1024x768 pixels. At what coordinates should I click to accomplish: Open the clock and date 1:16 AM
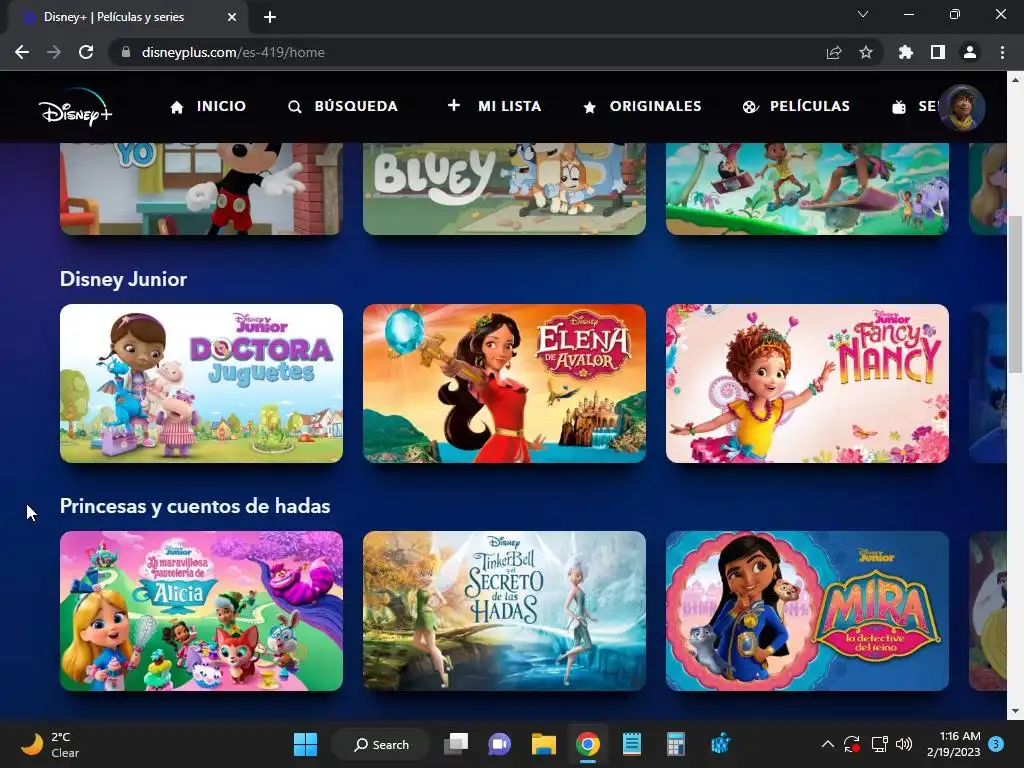[x=953, y=744]
